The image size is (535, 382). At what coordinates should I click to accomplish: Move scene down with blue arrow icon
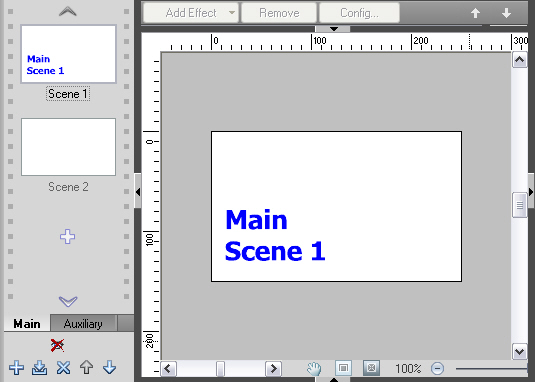[110, 368]
